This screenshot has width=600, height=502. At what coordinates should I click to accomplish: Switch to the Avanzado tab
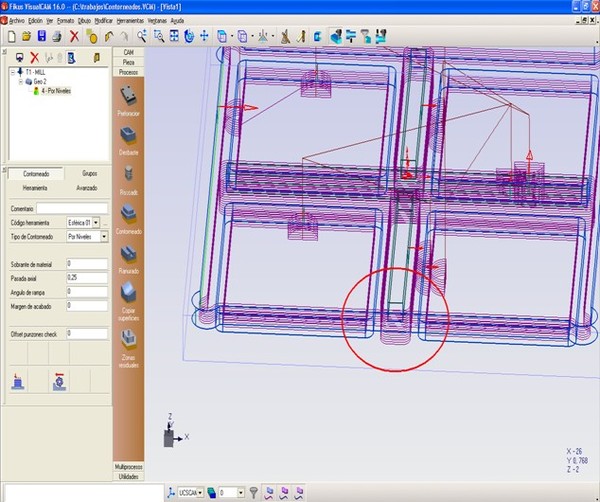[87, 187]
